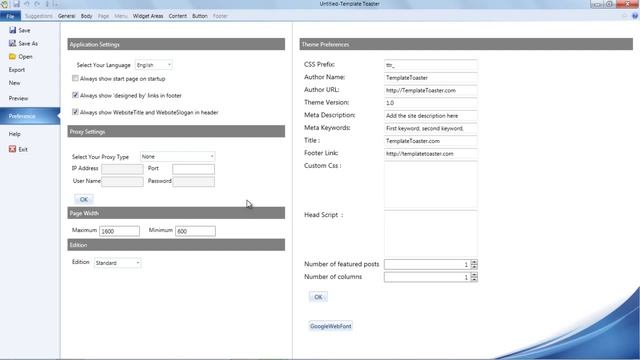Switch to the Widget Areas tab
The image size is (640, 360).
148,16
